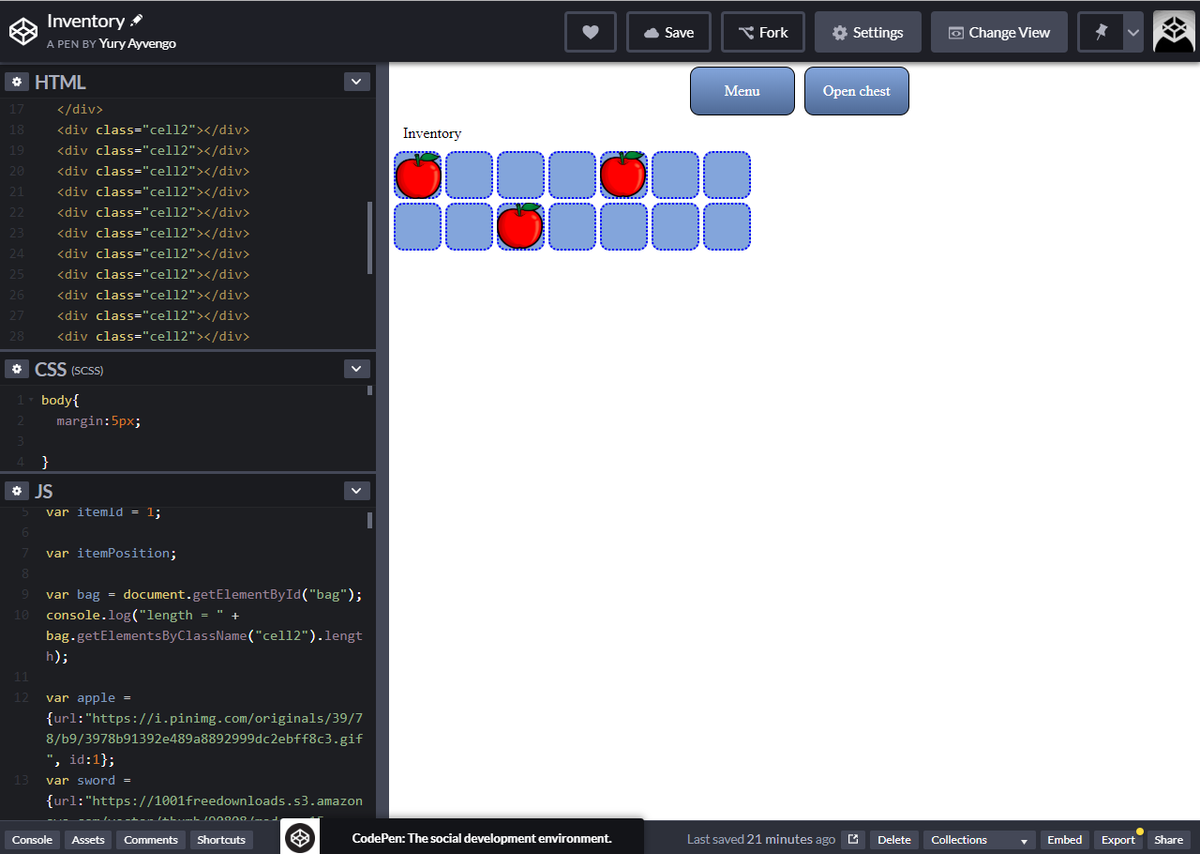The image size is (1200, 854).
Task: Click 'Last saved 21 minutes ago' status text
Action: point(761,839)
